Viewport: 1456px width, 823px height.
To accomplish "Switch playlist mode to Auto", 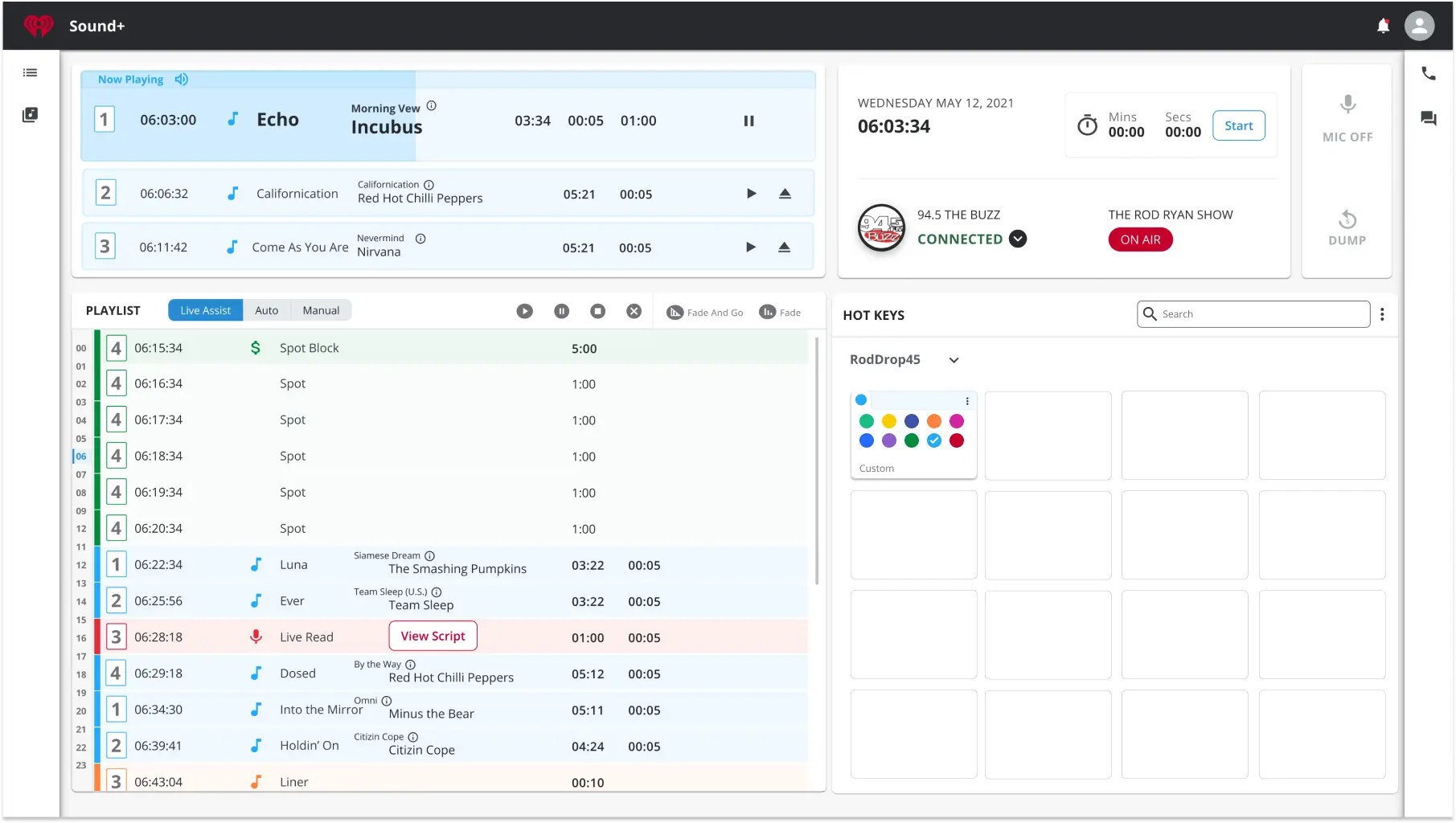I will coord(266,310).
